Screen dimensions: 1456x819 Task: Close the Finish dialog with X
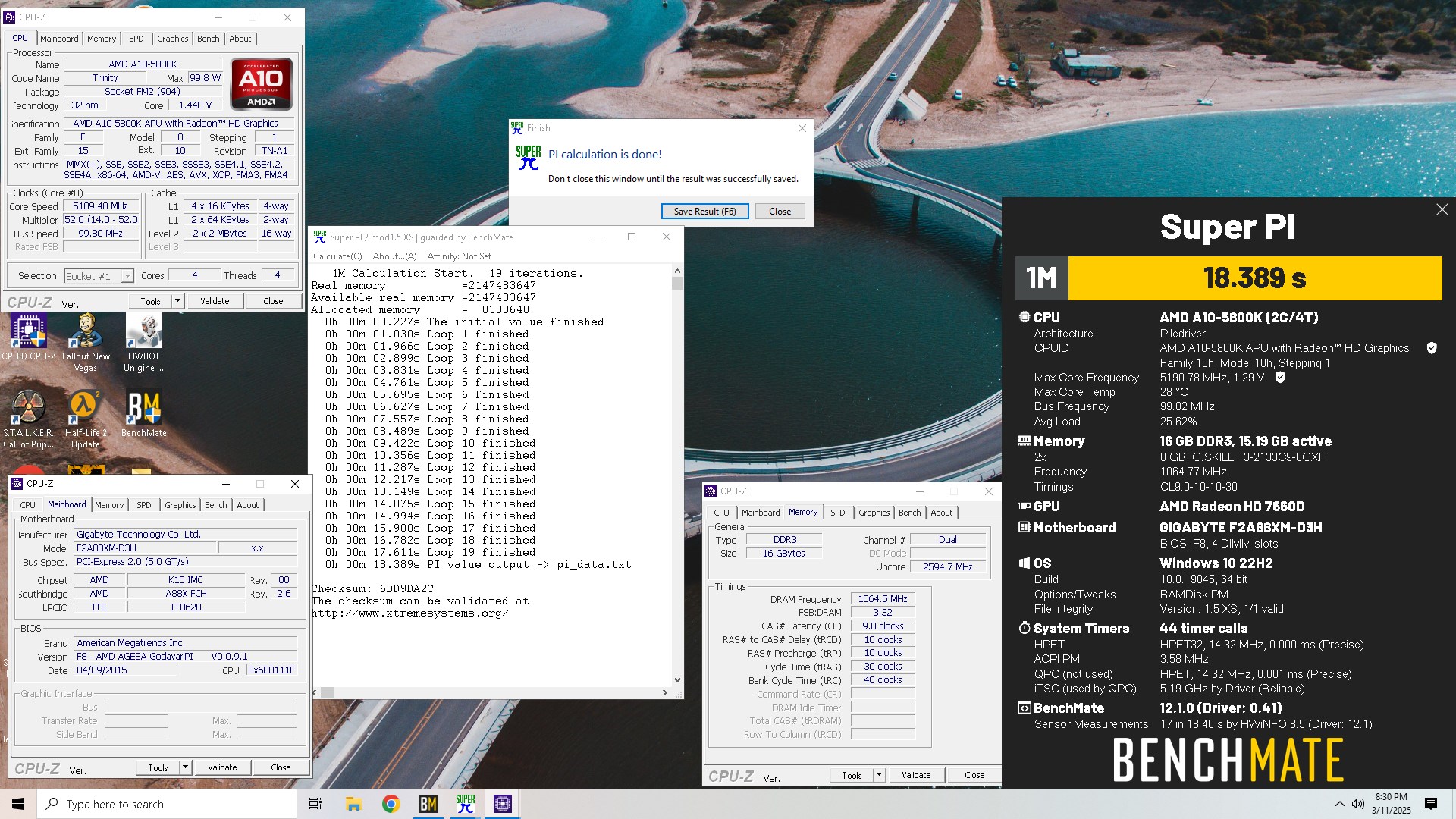[802, 128]
